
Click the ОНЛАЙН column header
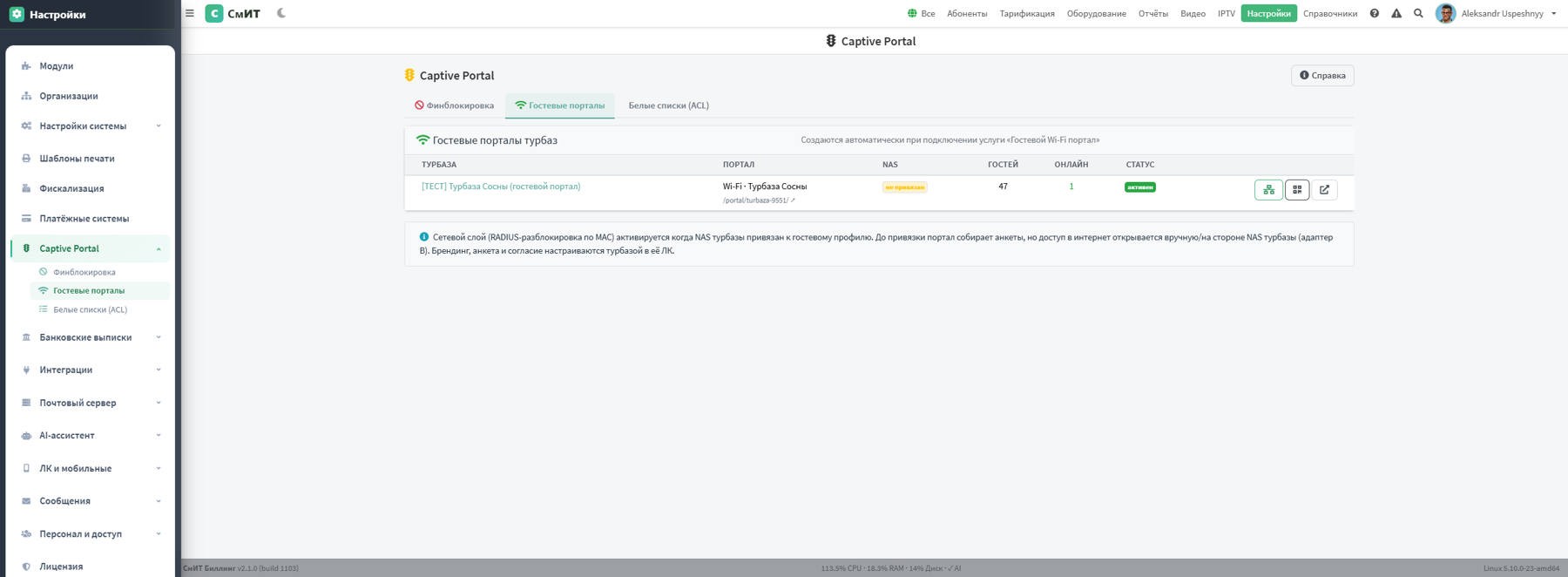(x=1071, y=165)
